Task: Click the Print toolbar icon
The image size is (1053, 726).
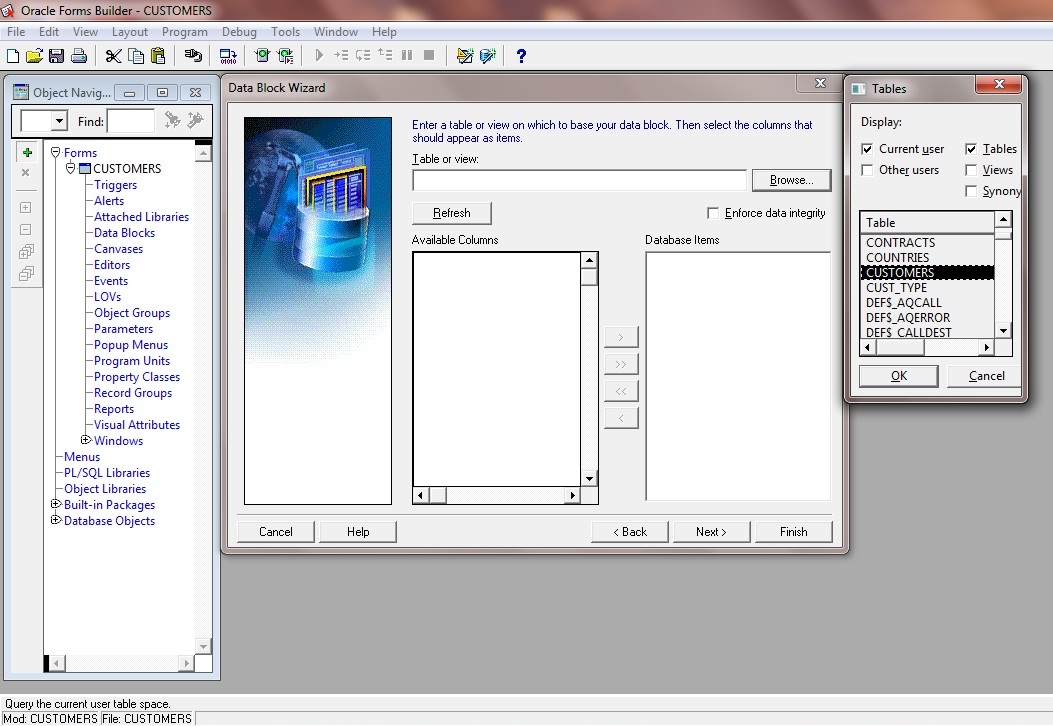Action: (78, 56)
